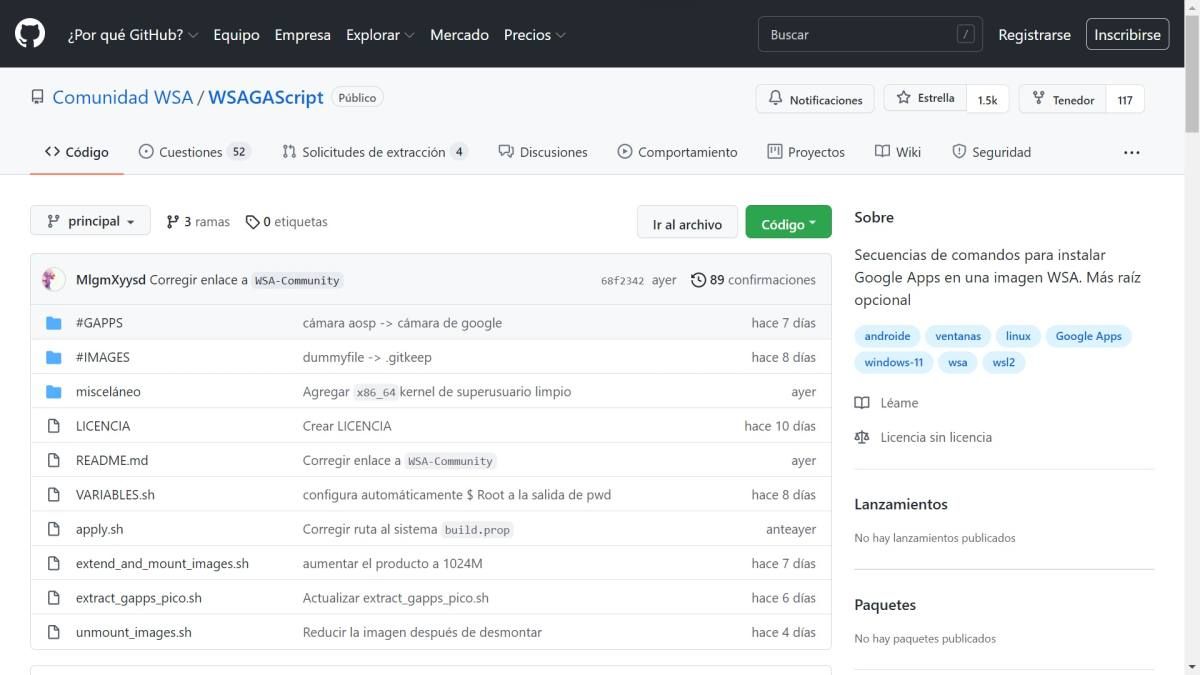Select the androide topic tag
This screenshot has width=1200, height=675.
tap(887, 336)
